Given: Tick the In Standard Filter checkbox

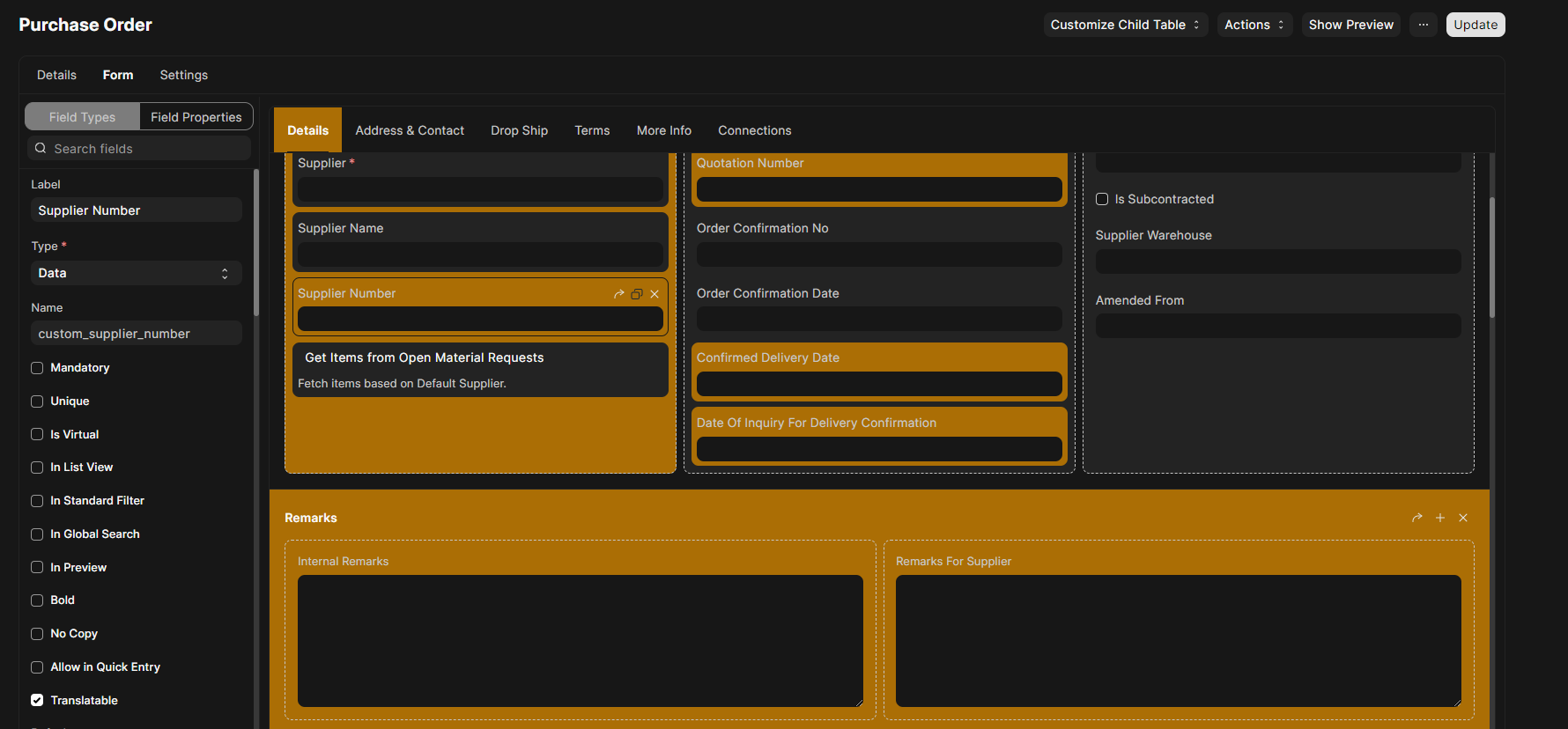Looking at the screenshot, I should pyautogui.click(x=37, y=501).
